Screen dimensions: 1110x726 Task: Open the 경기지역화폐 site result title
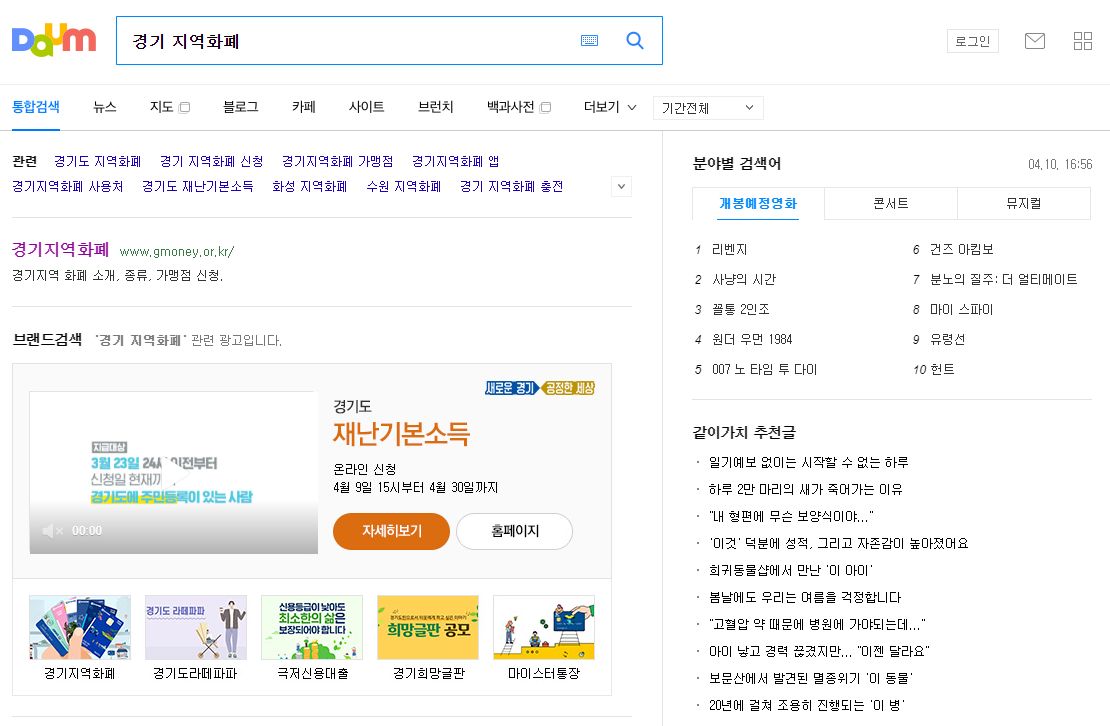[61, 249]
